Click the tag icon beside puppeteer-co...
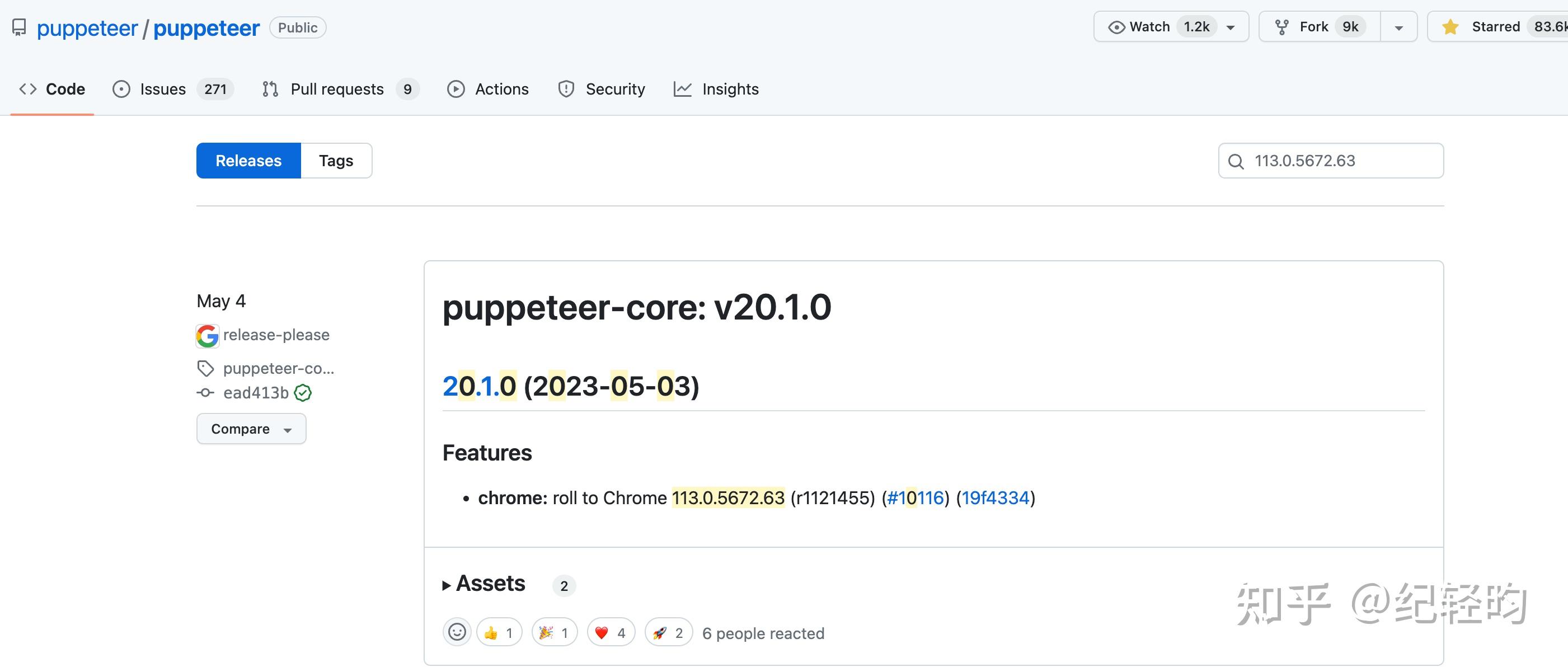 205,368
